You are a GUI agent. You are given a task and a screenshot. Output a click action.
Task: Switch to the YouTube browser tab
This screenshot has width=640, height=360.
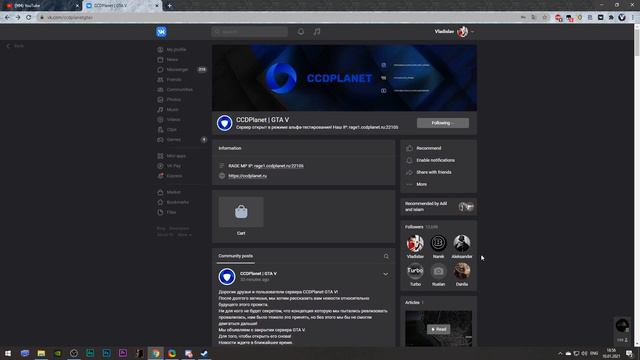(x=41, y=6)
